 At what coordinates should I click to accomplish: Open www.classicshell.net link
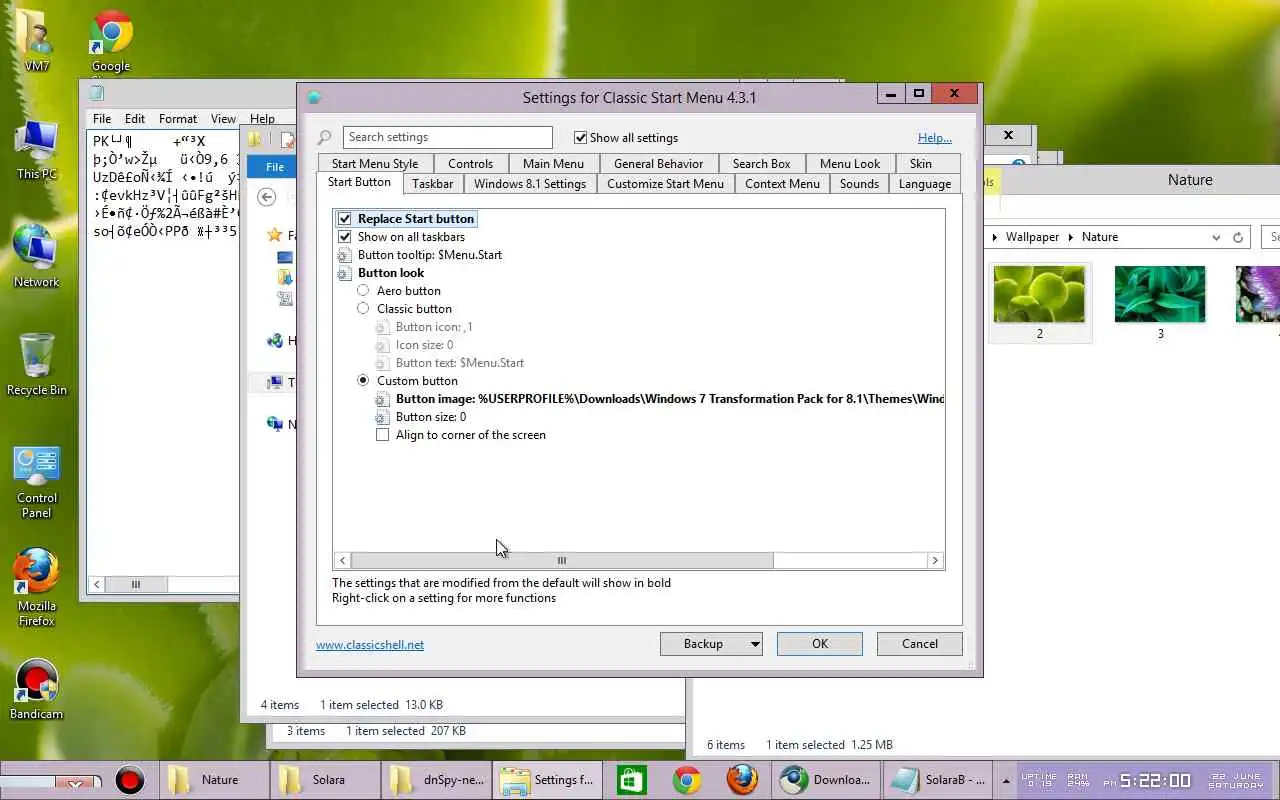pyautogui.click(x=370, y=645)
